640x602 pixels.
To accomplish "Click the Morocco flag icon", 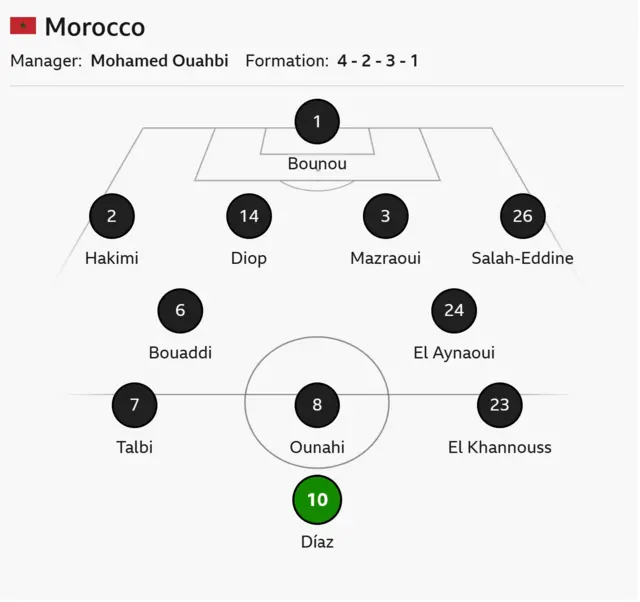I will 23,26.
